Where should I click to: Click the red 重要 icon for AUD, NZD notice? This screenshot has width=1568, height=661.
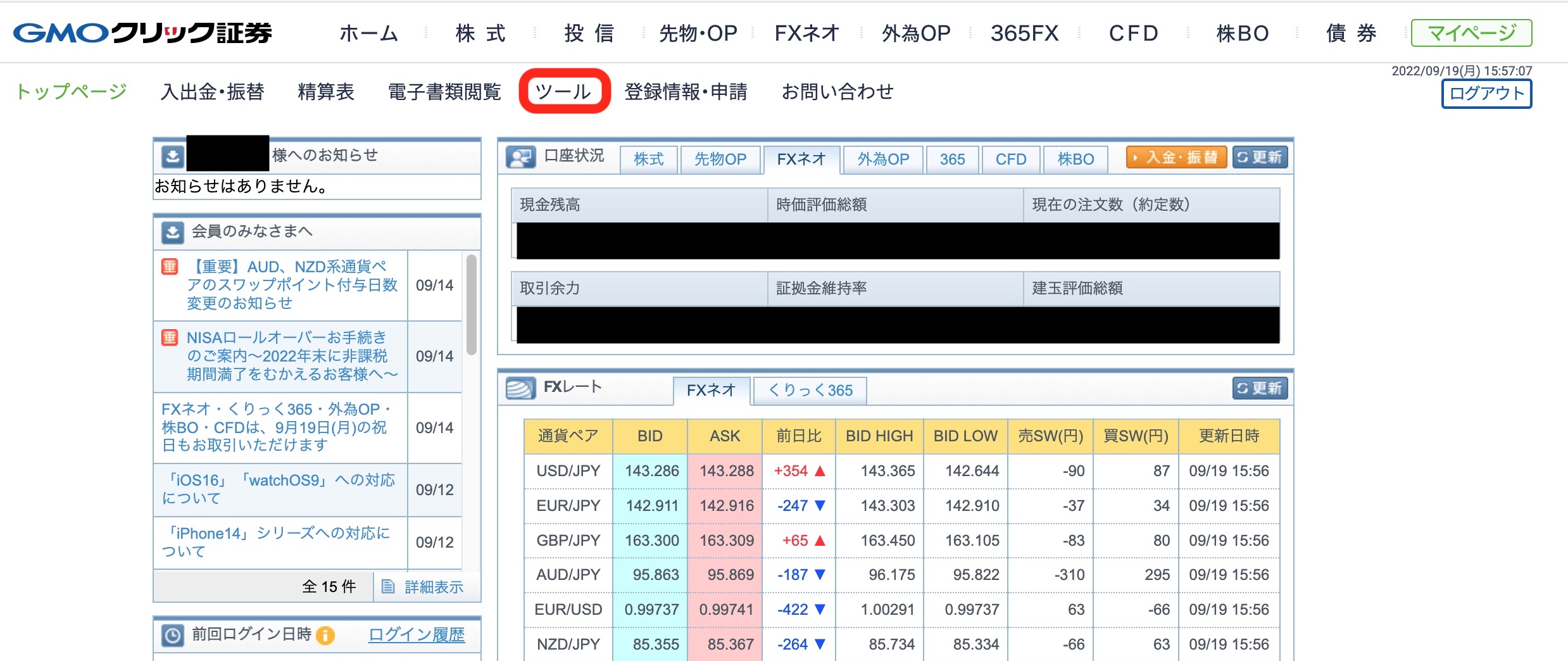(170, 267)
